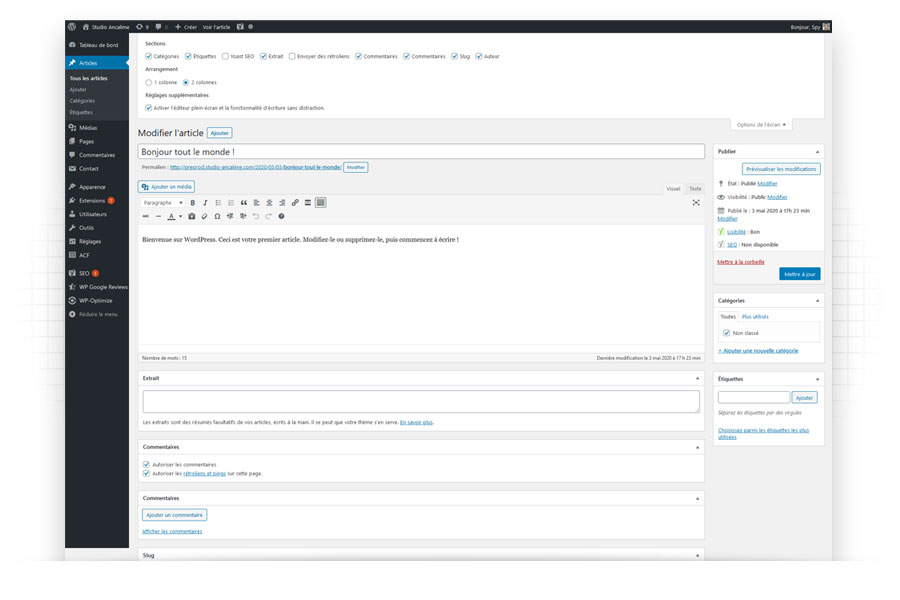Open the comments bubble in admin bar
900x600 pixels.
tap(161, 27)
